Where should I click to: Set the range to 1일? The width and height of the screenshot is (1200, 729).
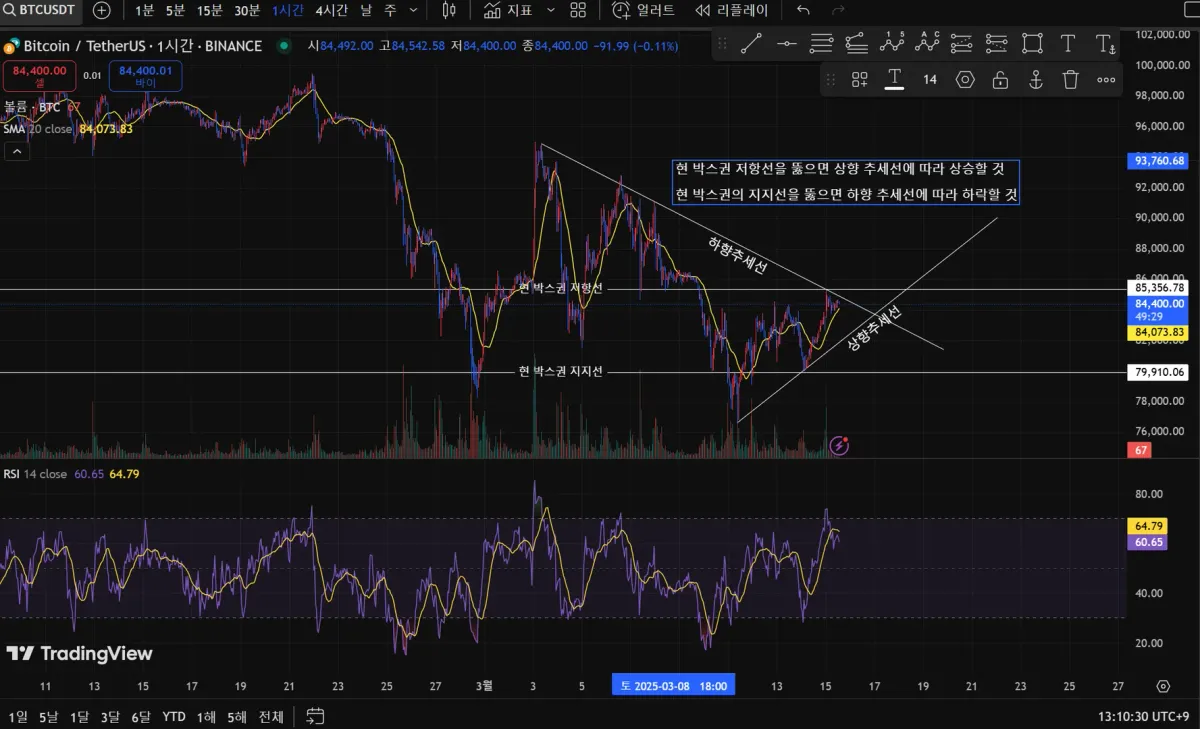18,716
